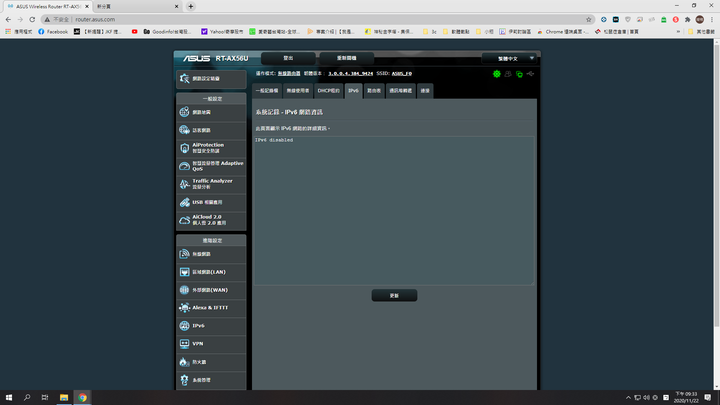Open the Chrome extensions puzzle icon

[687, 19]
